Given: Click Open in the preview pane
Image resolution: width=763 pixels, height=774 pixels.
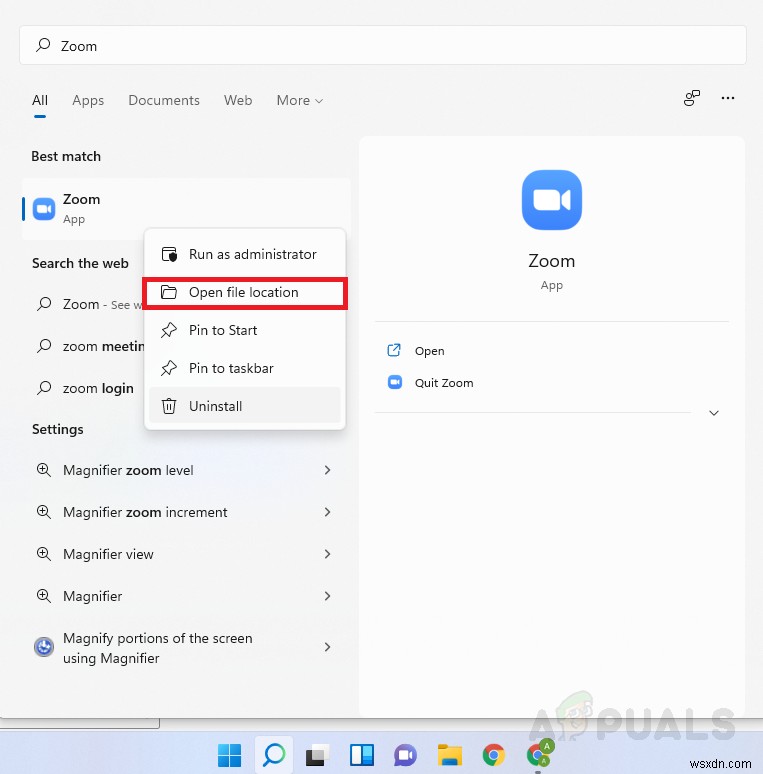Looking at the screenshot, I should point(429,350).
